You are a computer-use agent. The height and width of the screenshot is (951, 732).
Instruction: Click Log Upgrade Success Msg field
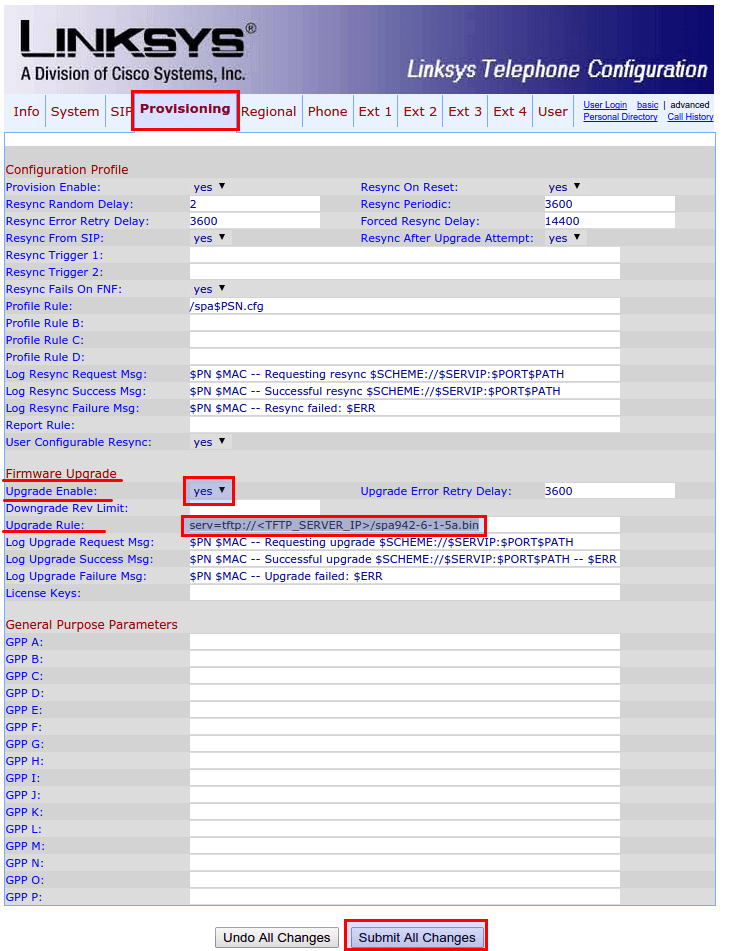pos(405,559)
